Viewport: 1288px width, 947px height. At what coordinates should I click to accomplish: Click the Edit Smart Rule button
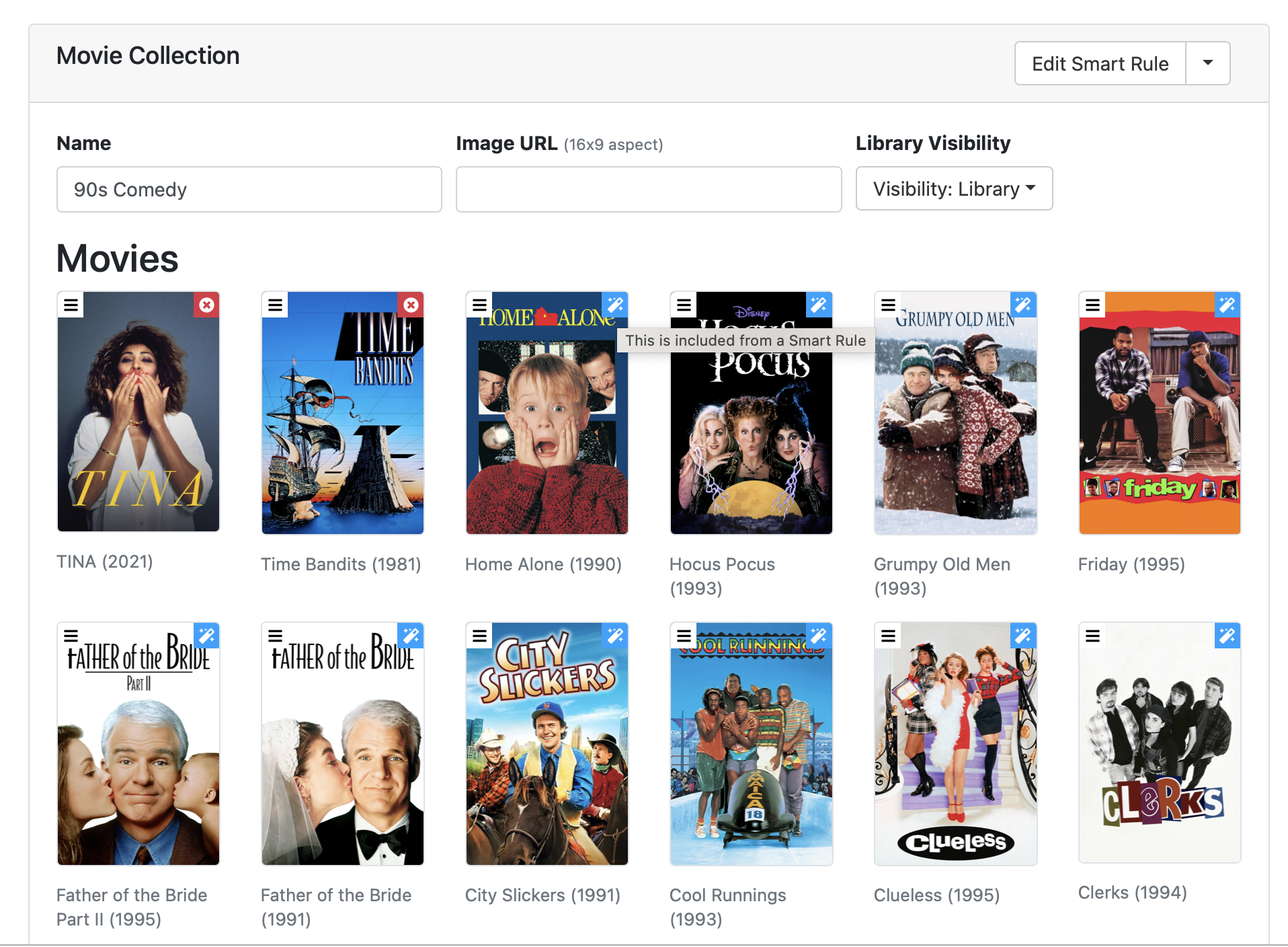pos(1100,63)
